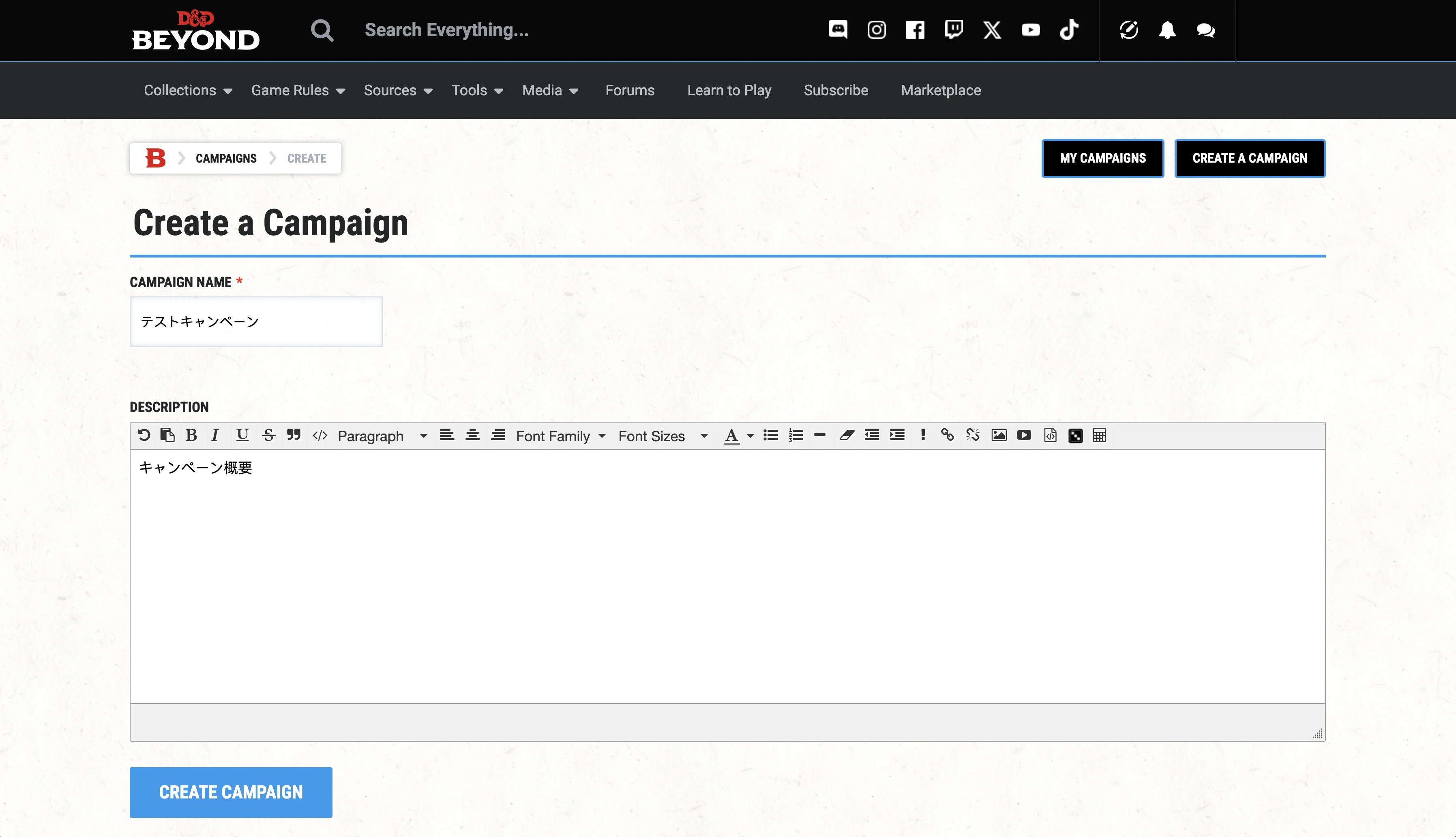
Task: Insert a table into the description
Action: tap(1099, 435)
